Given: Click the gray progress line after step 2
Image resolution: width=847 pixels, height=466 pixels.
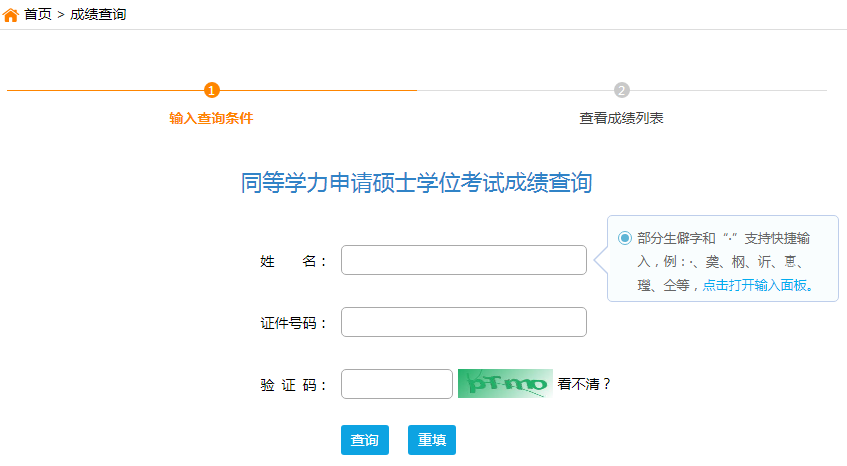Looking at the screenshot, I should [x=728, y=90].
